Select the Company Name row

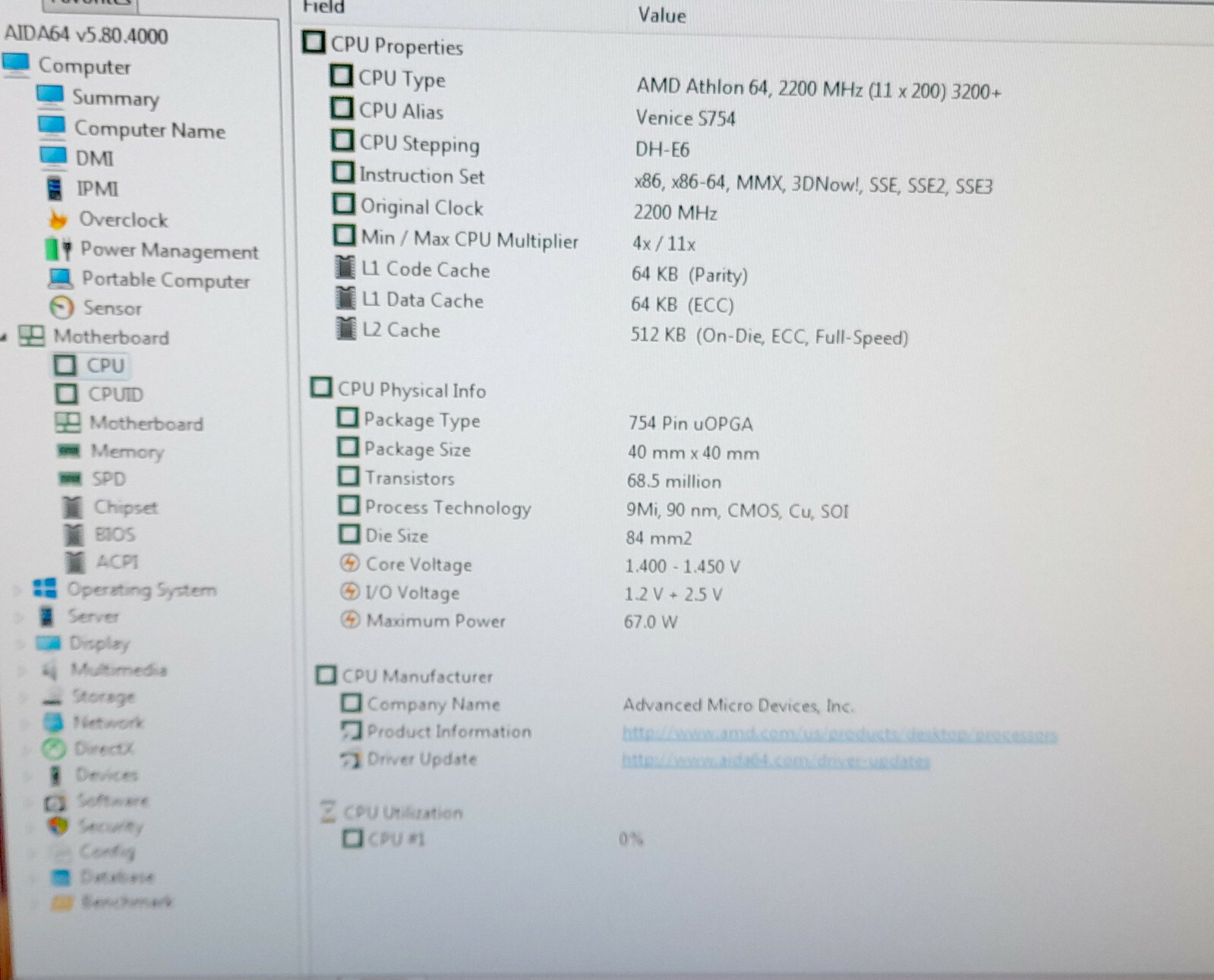pyautogui.click(x=598, y=704)
